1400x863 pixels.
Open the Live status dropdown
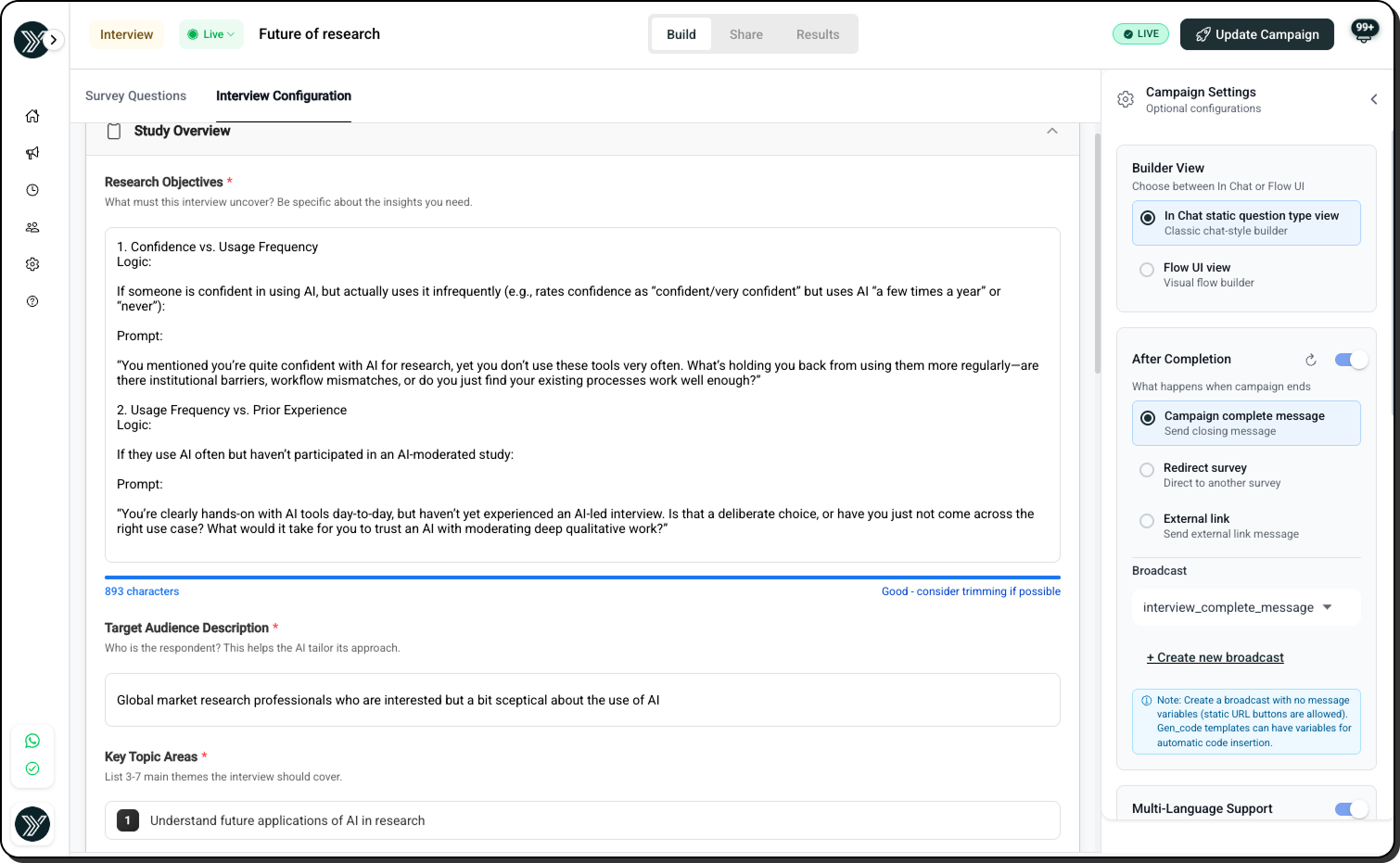click(211, 34)
